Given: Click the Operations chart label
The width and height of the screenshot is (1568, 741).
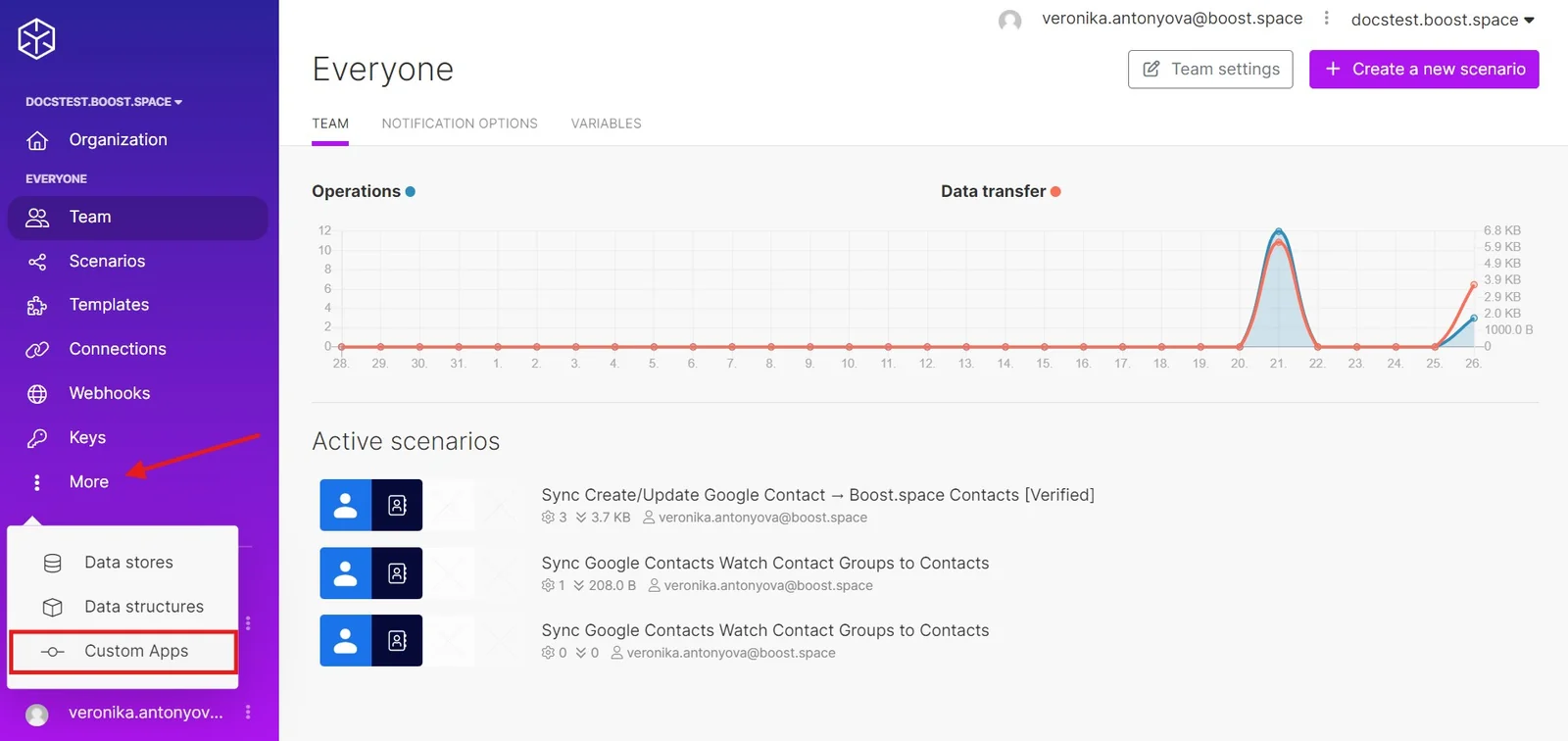Looking at the screenshot, I should pyautogui.click(x=356, y=192).
